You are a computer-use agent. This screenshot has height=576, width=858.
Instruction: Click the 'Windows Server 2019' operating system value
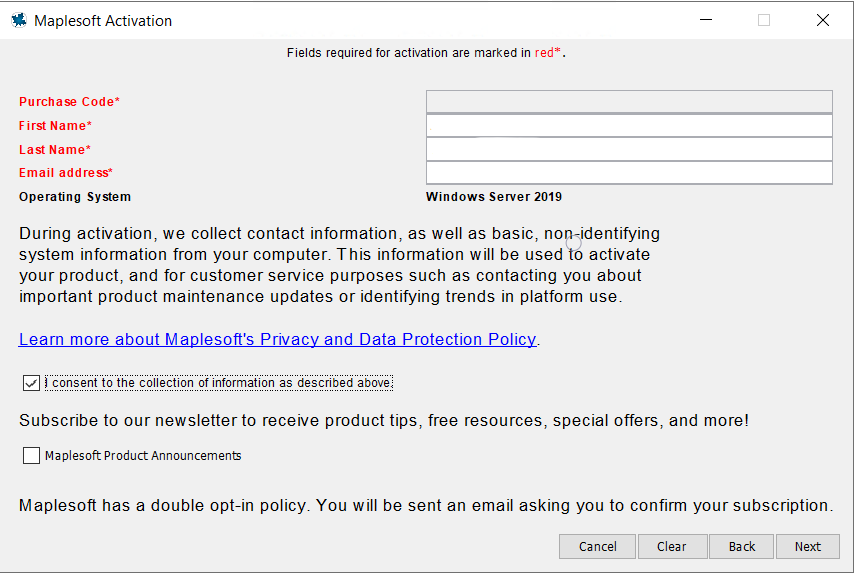coord(494,197)
